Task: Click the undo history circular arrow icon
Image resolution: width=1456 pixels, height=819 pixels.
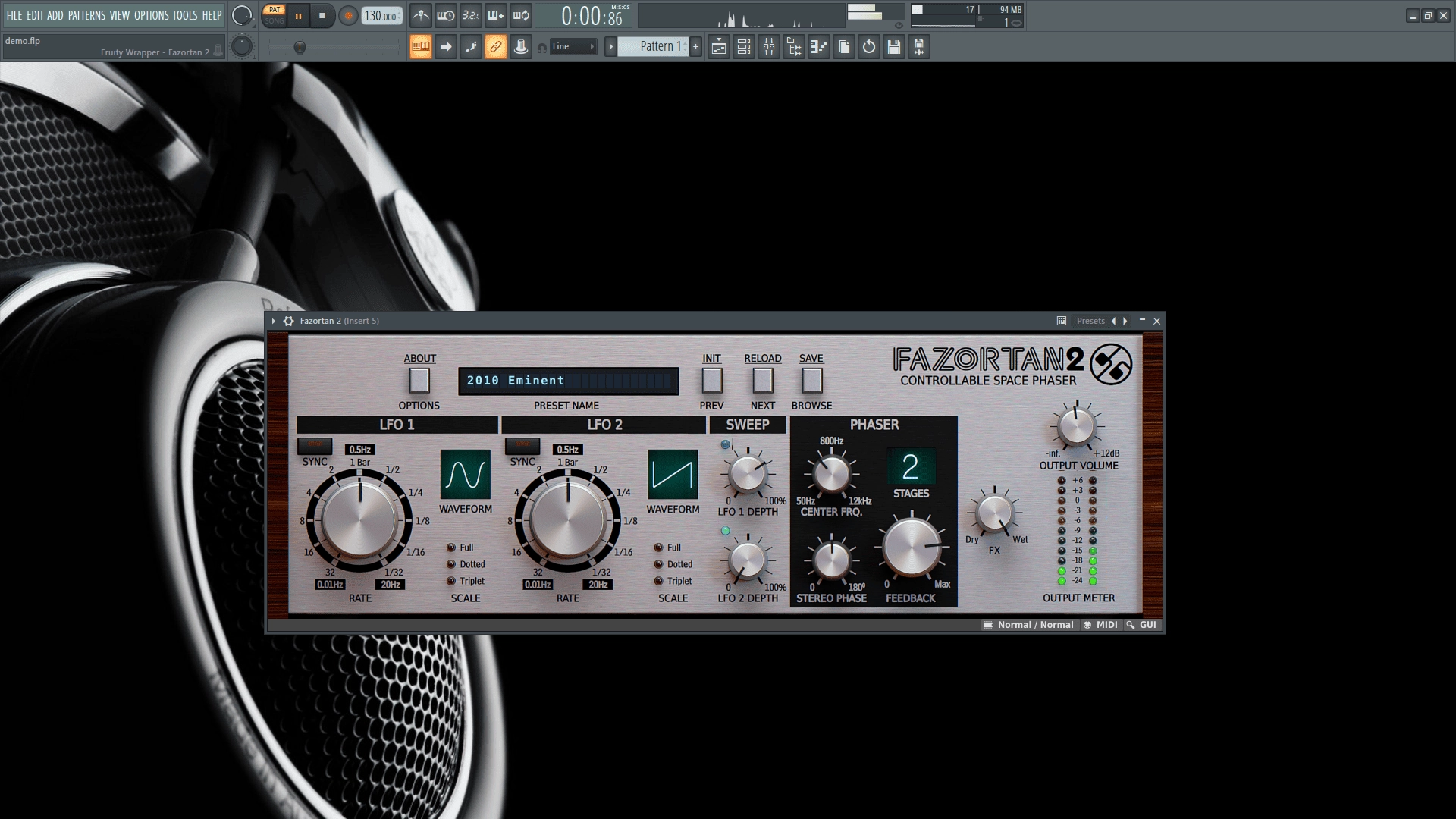Action: click(x=869, y=47)
